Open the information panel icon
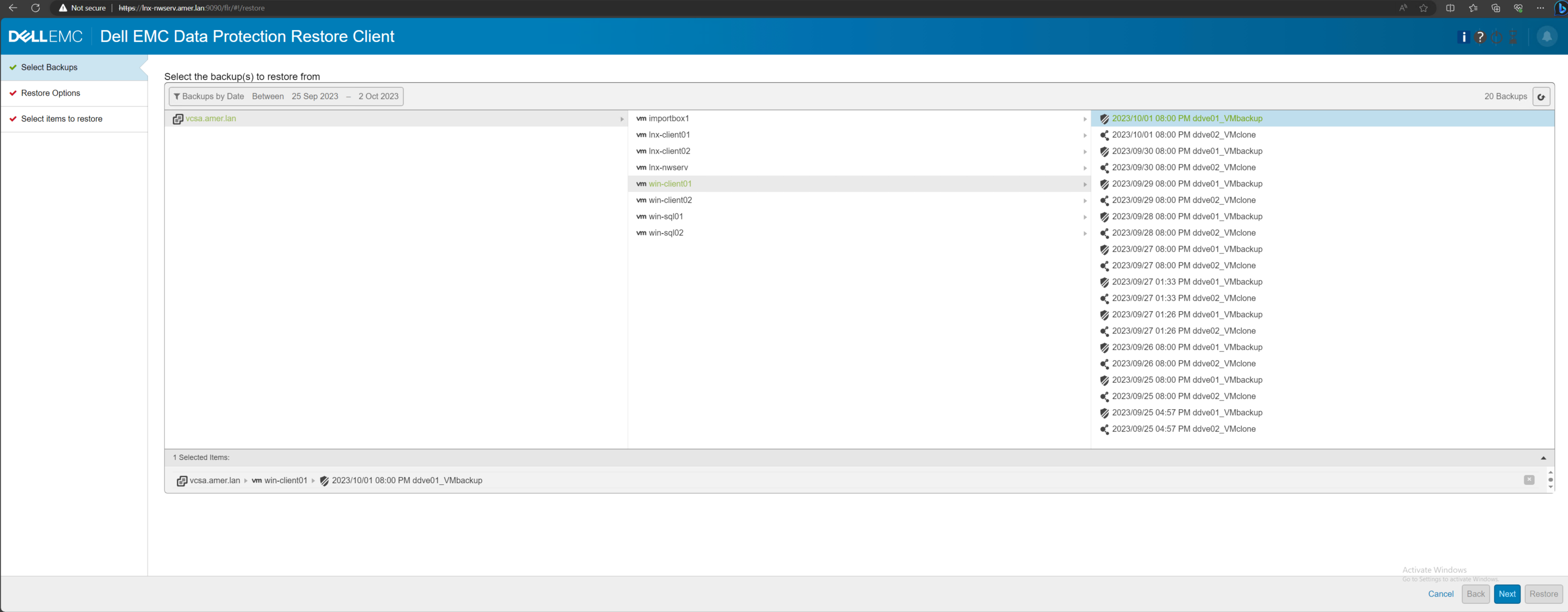This screenshot has width=1568, height=612. (1464, 37)
